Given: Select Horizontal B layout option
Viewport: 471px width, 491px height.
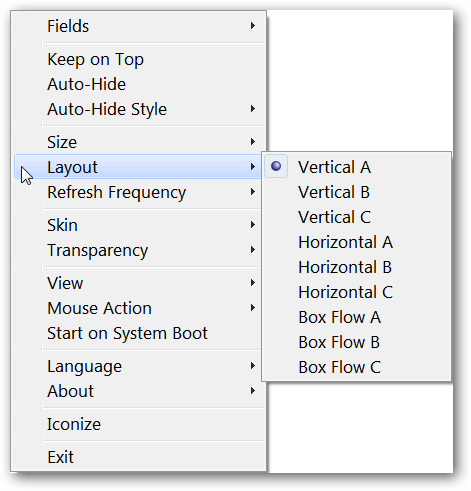Looking at the screenshot, I should click(356, 267).
